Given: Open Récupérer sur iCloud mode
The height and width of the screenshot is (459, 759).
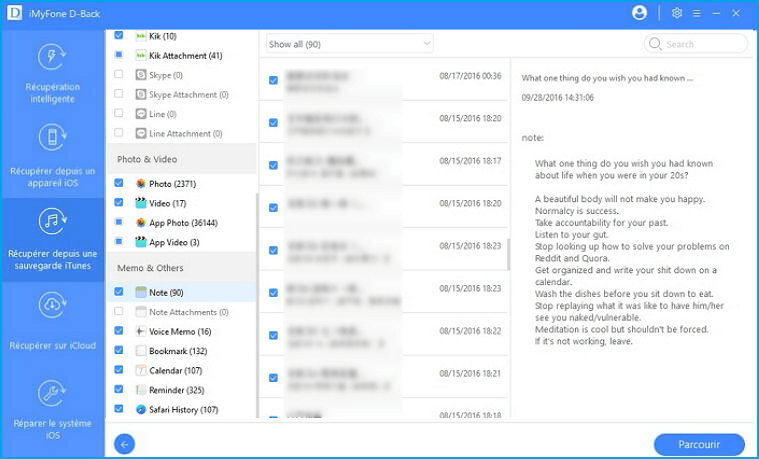Looking at the screenshot, I should (x=52, y=322).
